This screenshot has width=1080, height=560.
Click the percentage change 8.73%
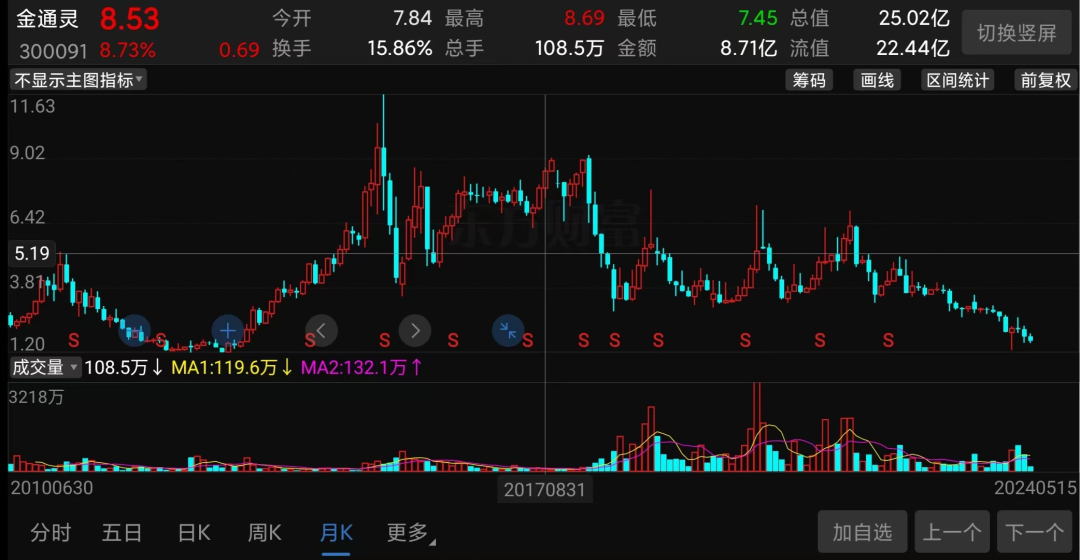(x=127, y=50)
